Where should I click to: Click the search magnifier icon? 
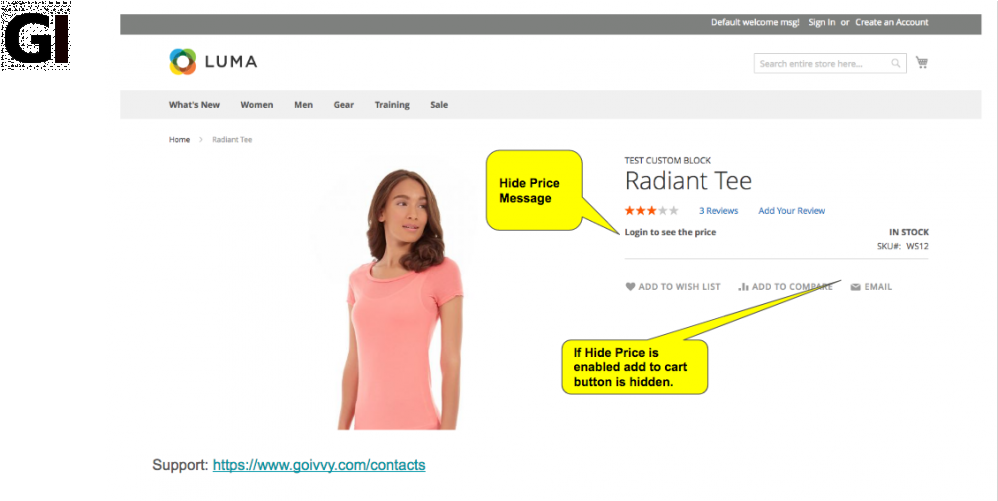896,64
